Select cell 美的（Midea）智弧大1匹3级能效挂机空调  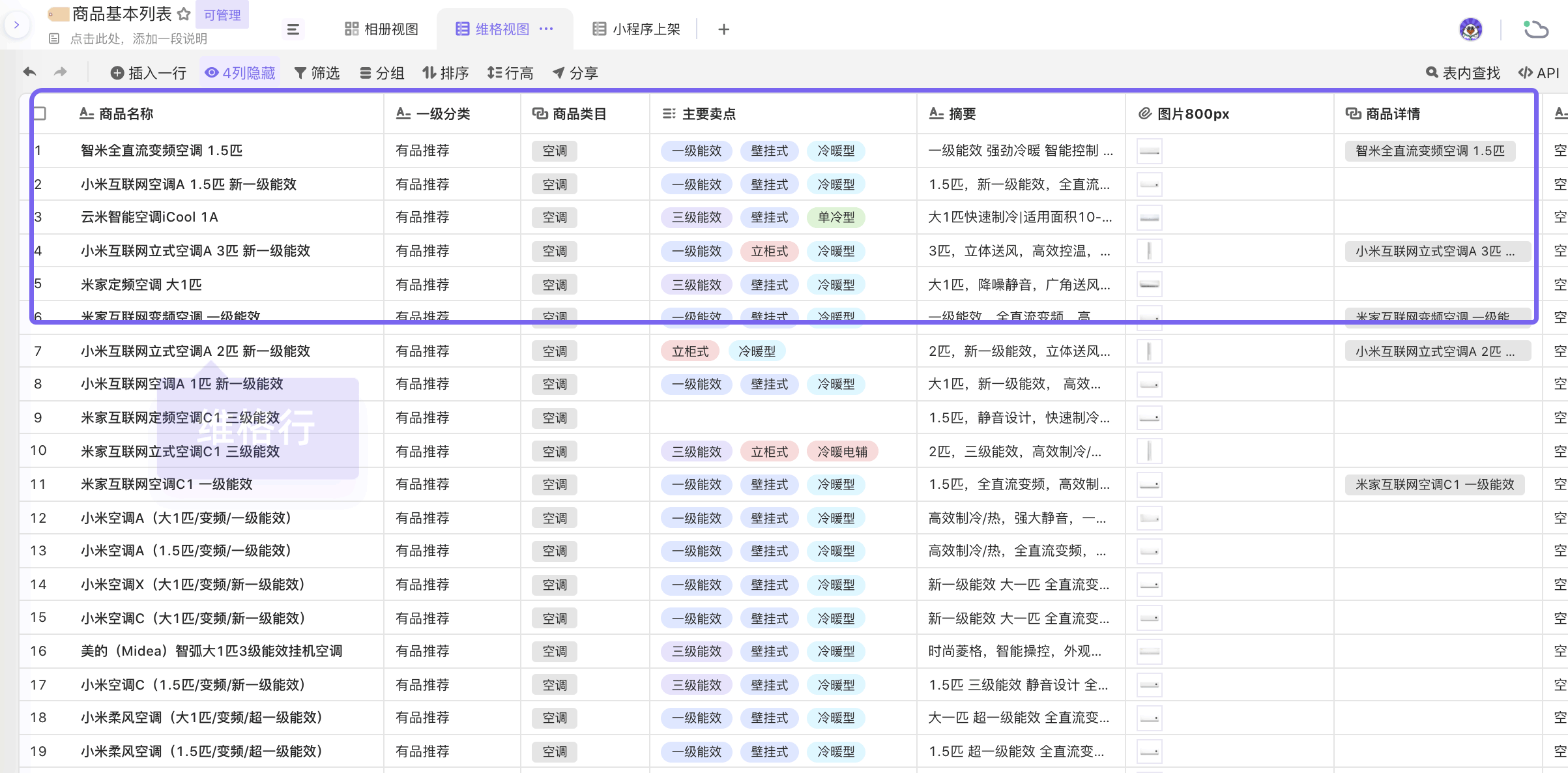click(222, 651)
